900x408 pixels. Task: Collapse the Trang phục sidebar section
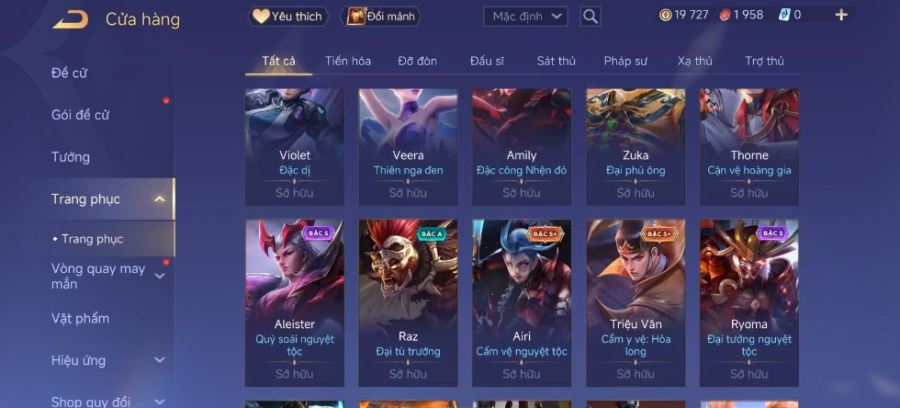coord(160,199)
